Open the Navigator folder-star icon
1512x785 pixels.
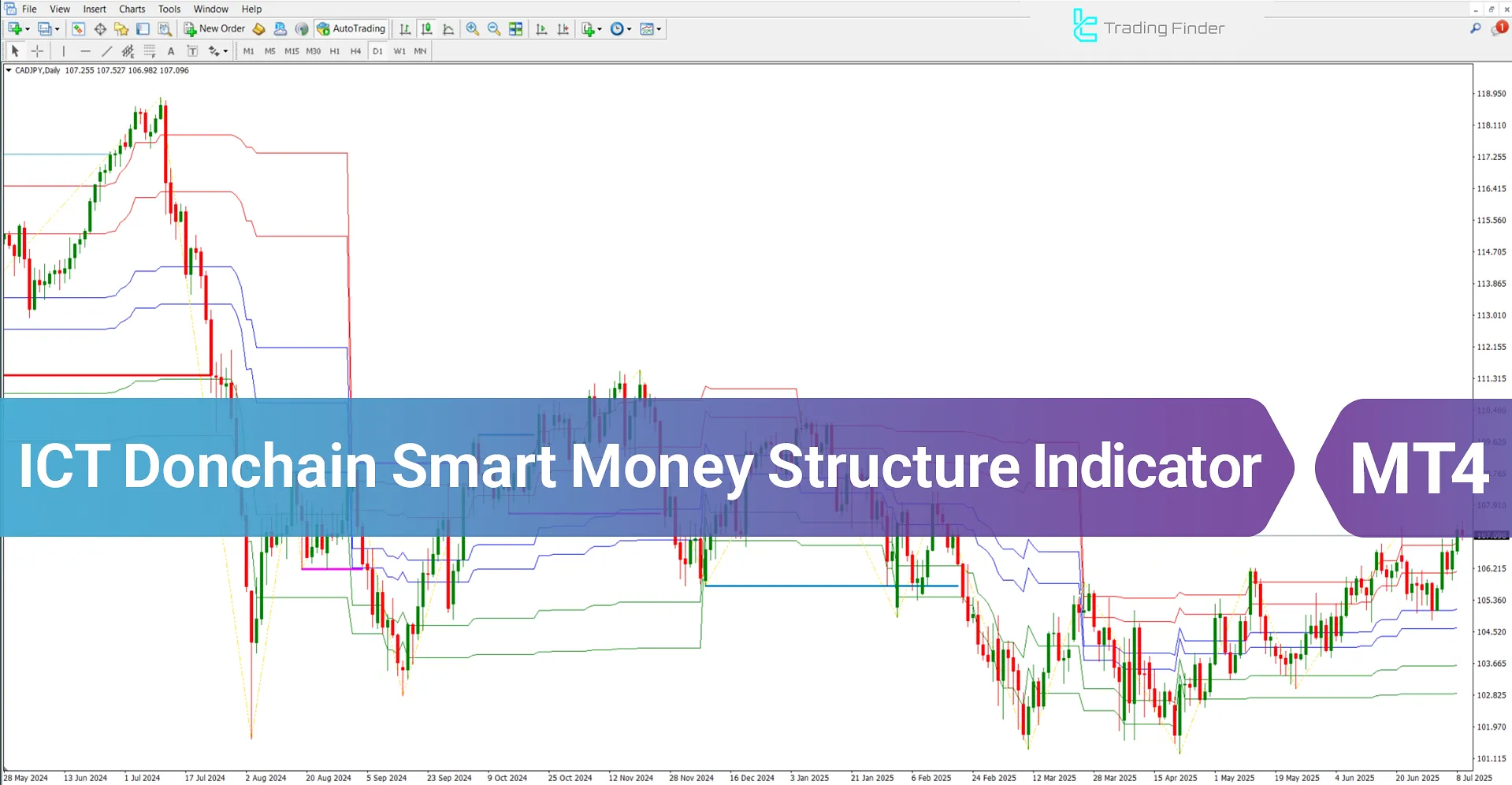point(121,29)
